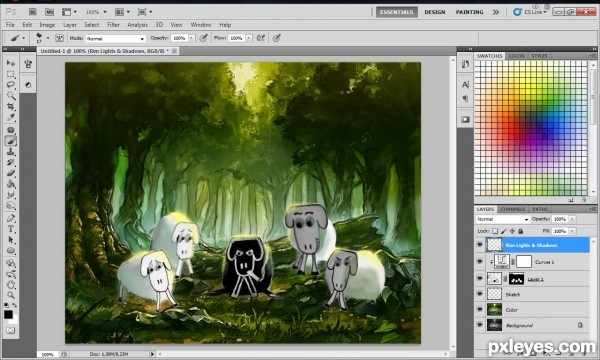Select the Crop tool
The height and width of the screenshot is (360, 600).
[x=11, y=107]
